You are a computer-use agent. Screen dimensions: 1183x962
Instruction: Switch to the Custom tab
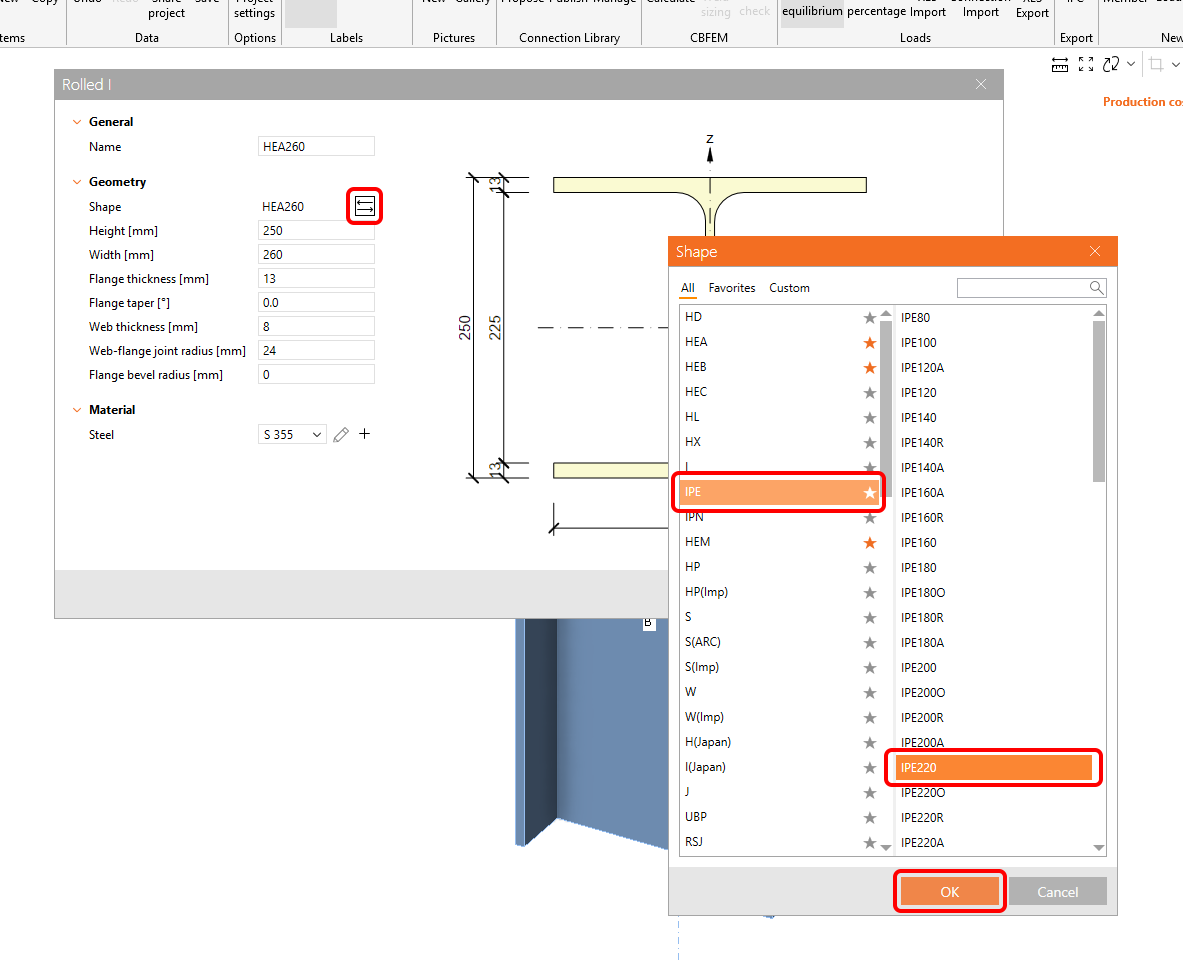click(789, 288)
